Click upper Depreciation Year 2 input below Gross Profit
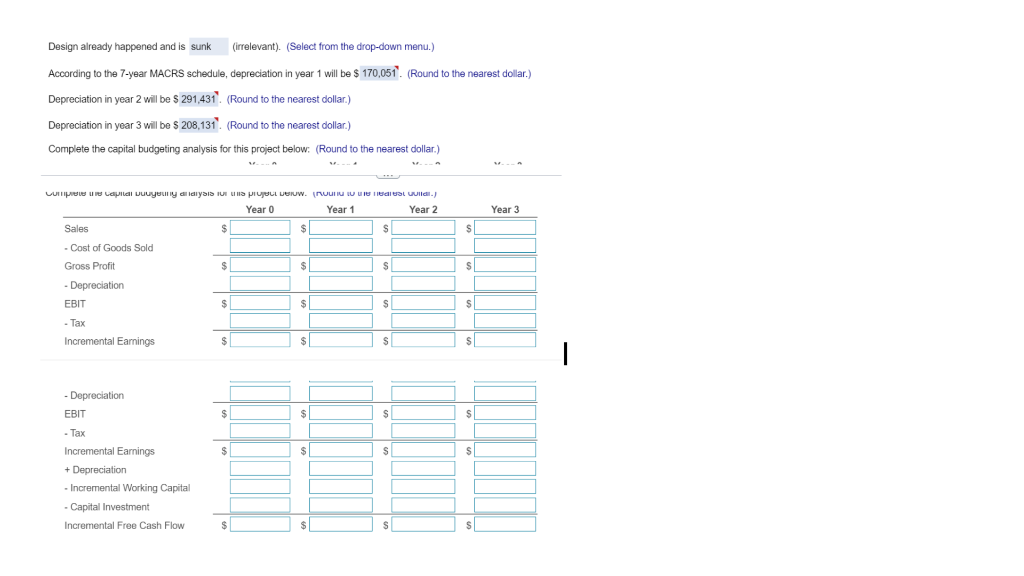 click(423, 283)
